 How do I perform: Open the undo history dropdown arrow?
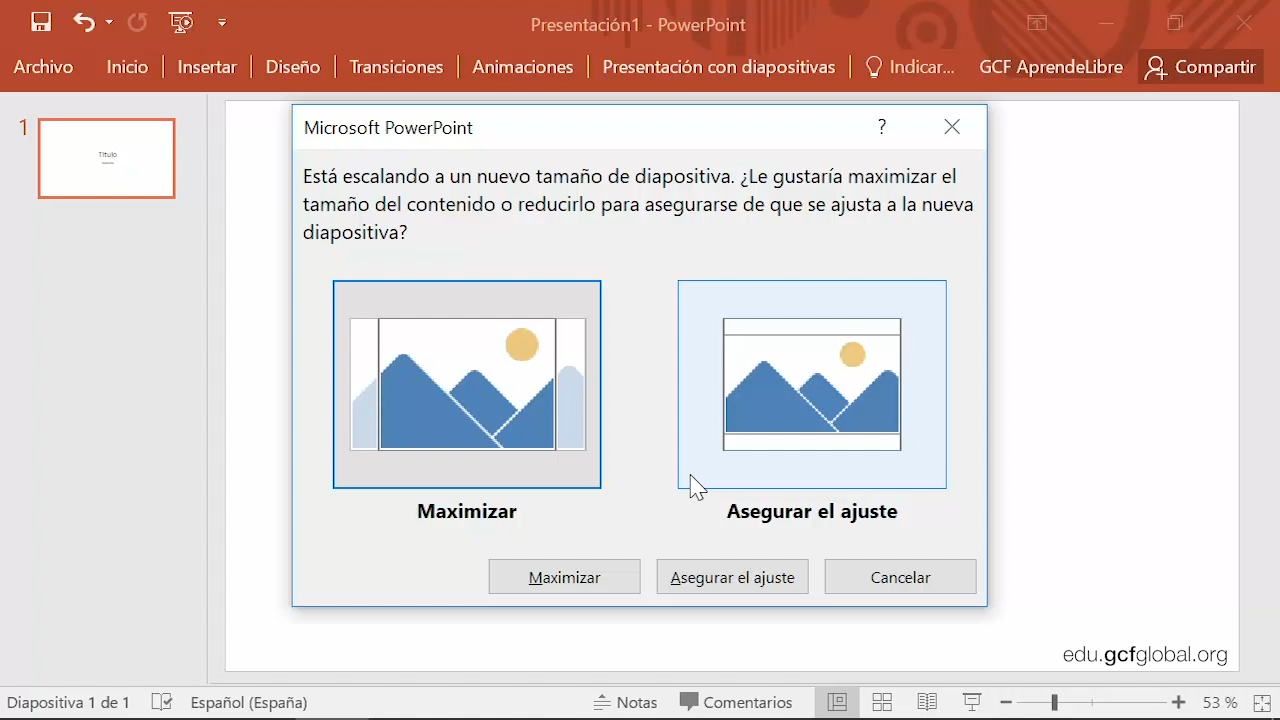(x=109, y=22)
